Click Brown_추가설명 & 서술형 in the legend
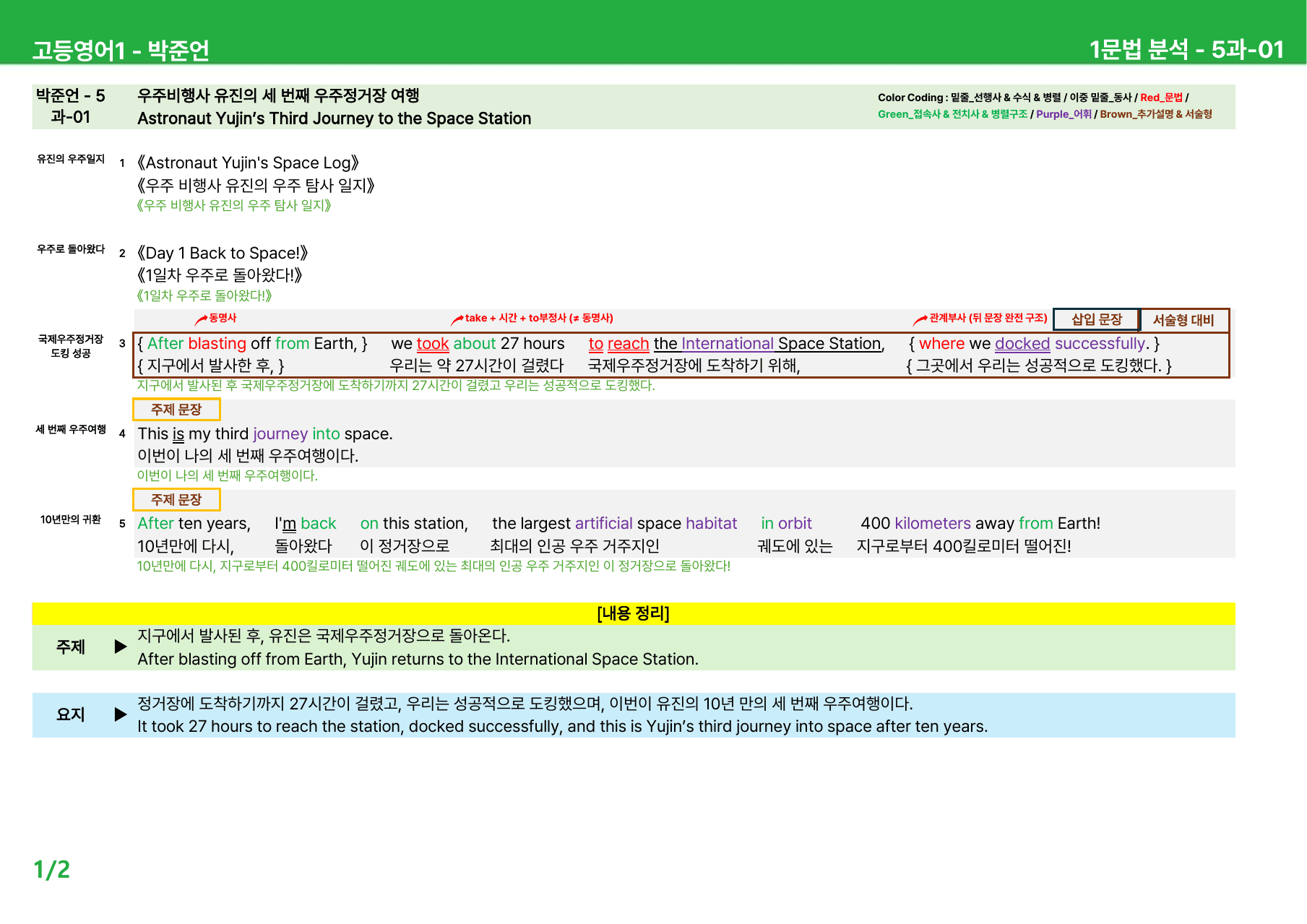The image size is (1307, 924). (1156, 114)
